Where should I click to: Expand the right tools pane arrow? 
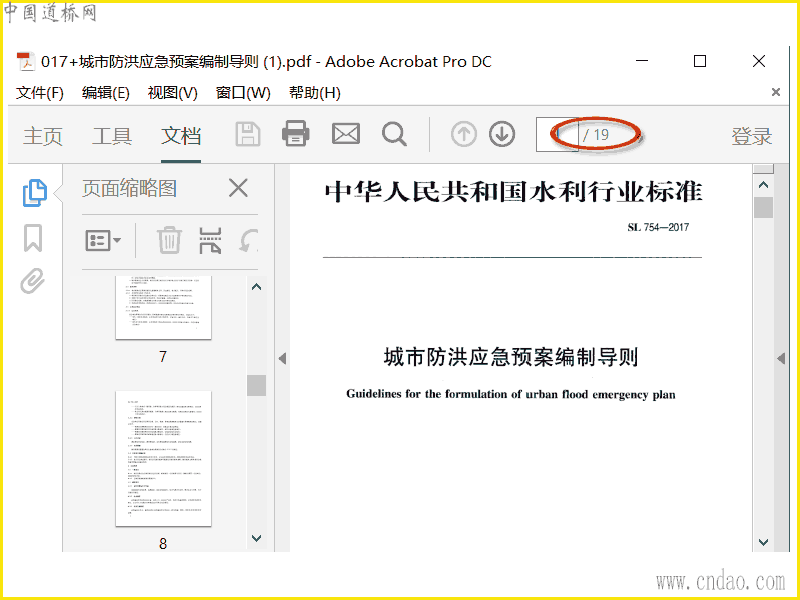point(781,359)
